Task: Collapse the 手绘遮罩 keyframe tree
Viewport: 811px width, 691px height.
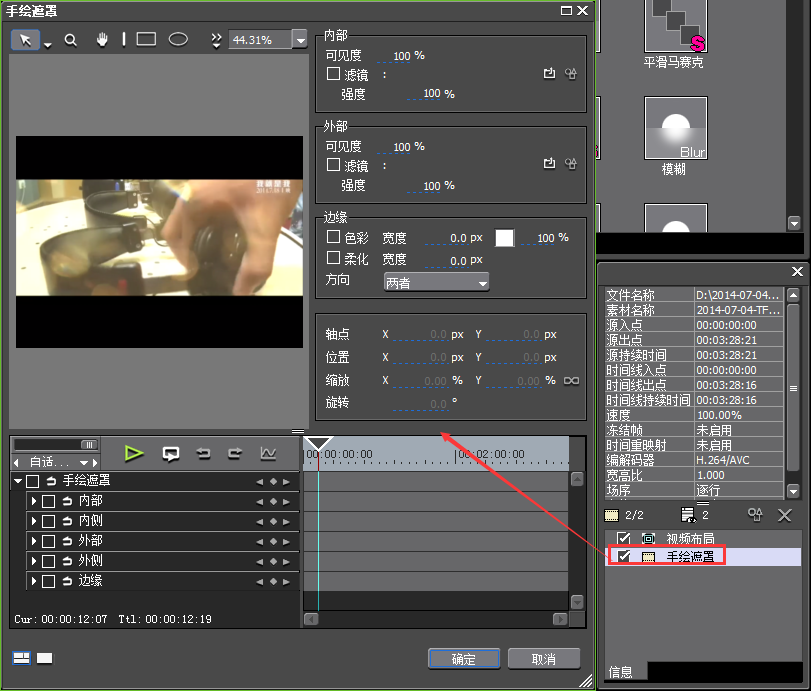Action: (x=18, y=481)
